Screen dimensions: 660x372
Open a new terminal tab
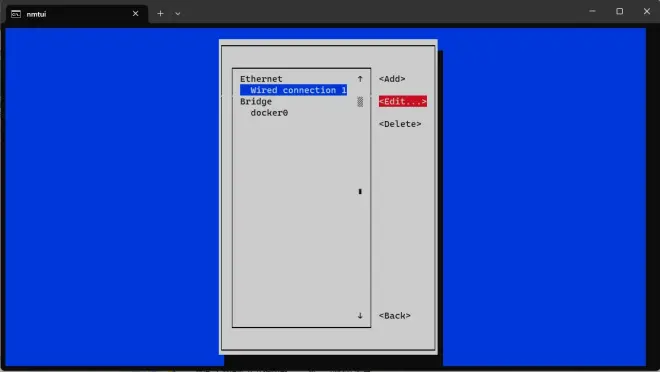(x=160, y=14)
